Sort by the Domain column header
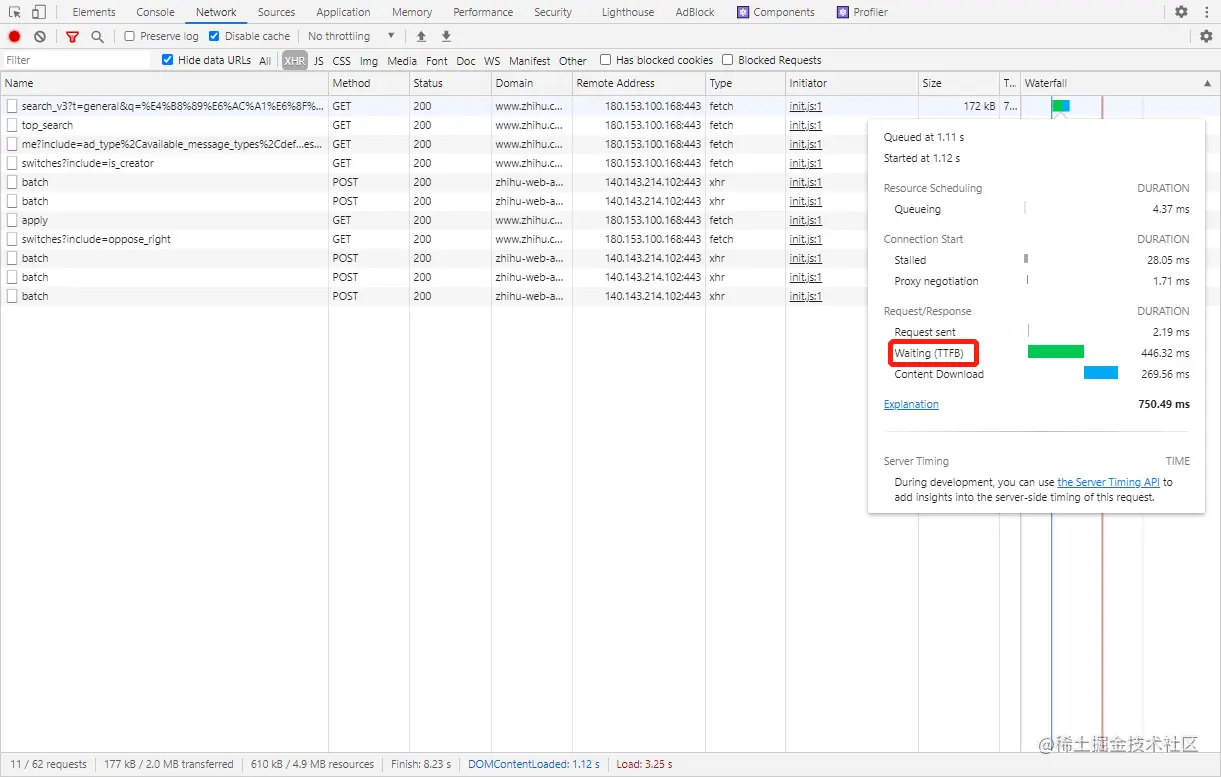This screenshot has height=777, width=1221. [x=532, y=84]
